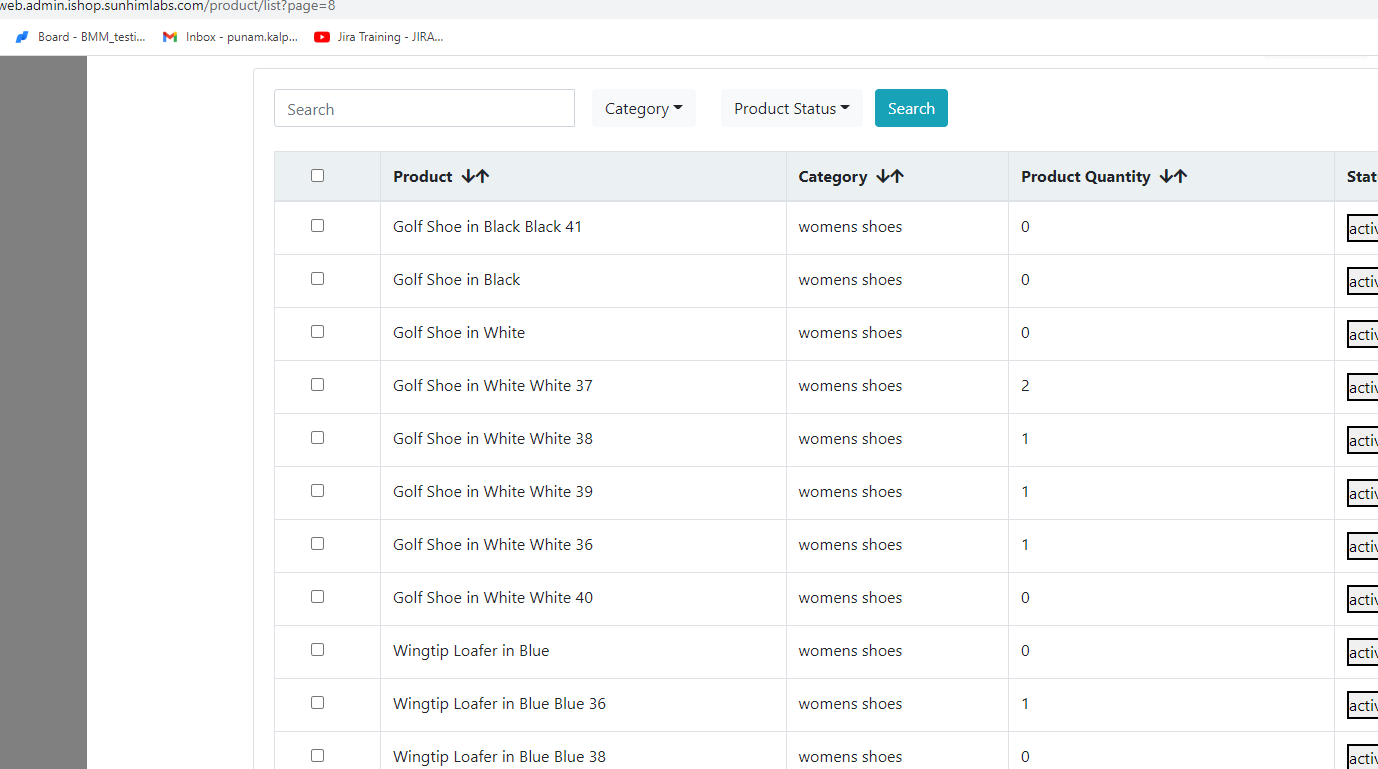Click the browser address bar URL

(x=168, y=6)
